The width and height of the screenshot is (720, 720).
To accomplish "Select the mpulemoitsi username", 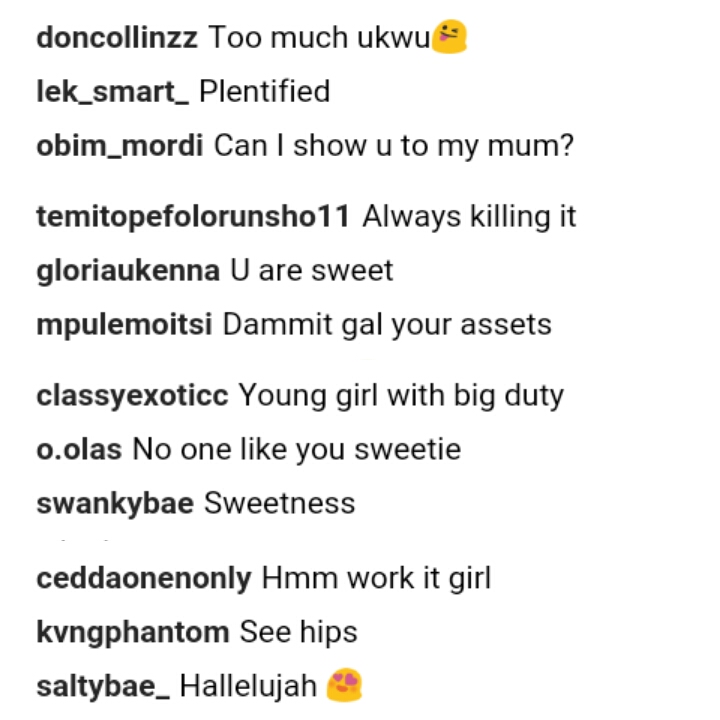I will coord(124,325).
